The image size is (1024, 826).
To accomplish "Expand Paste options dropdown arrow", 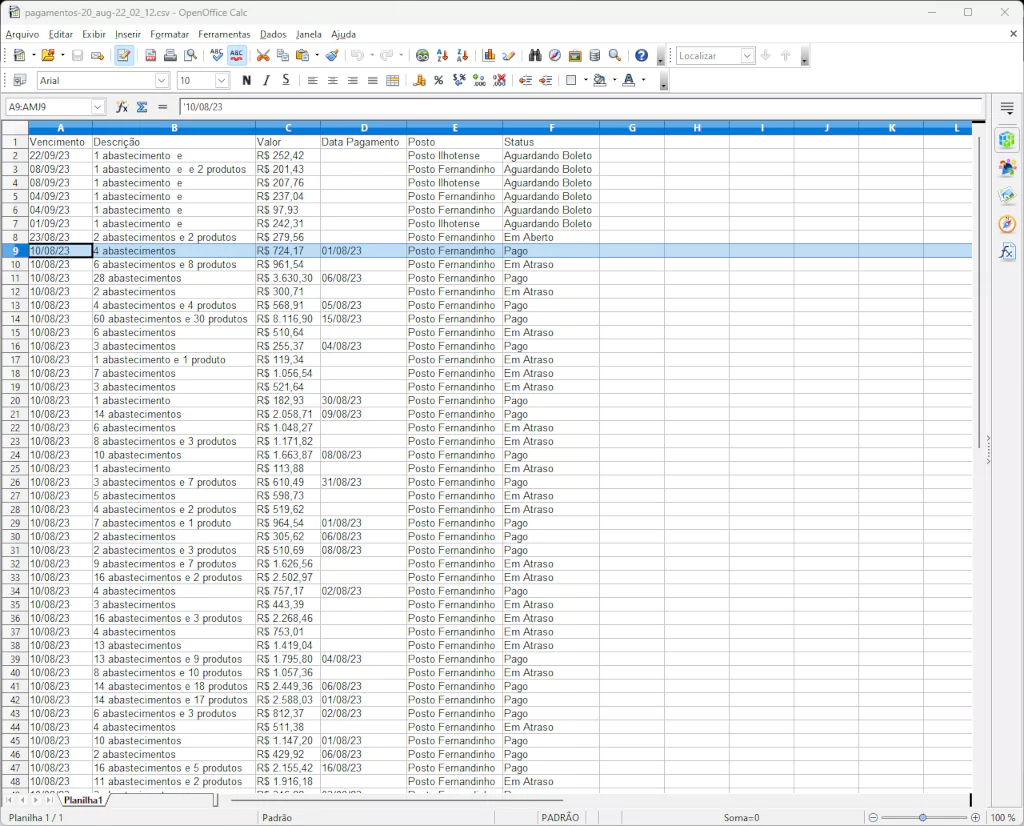I will [317, 56].
